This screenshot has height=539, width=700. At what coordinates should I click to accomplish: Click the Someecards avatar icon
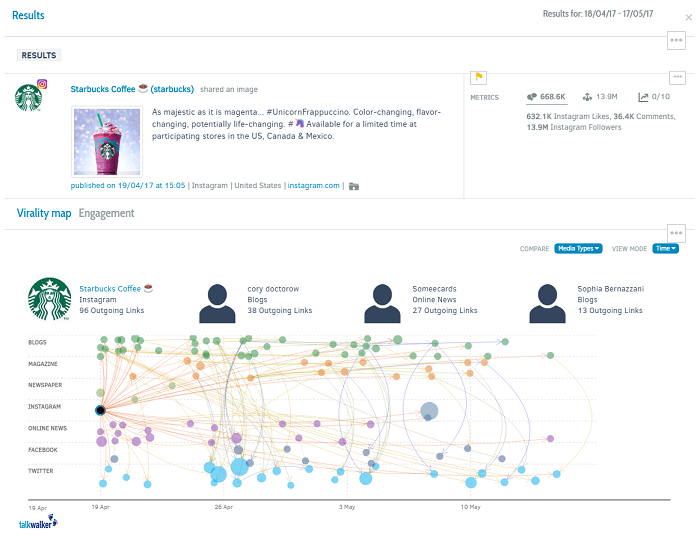[x=382, y=303]
